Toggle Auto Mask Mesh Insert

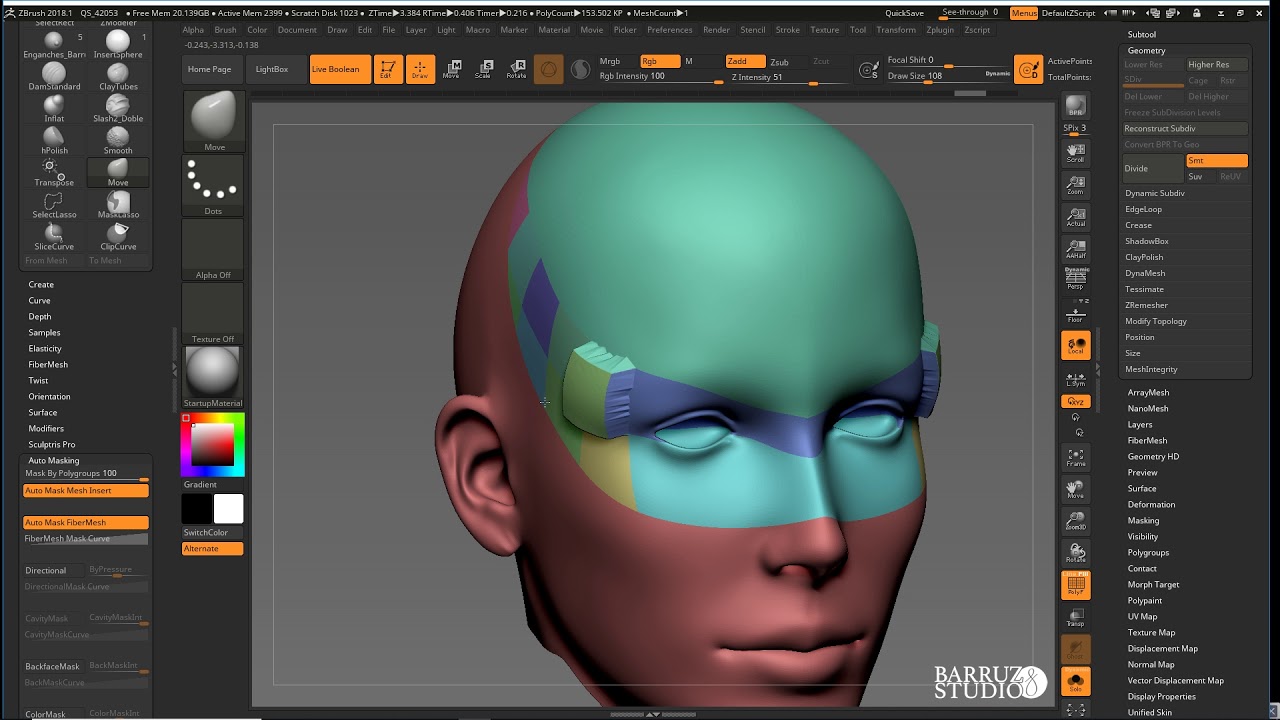coord(86,490)
